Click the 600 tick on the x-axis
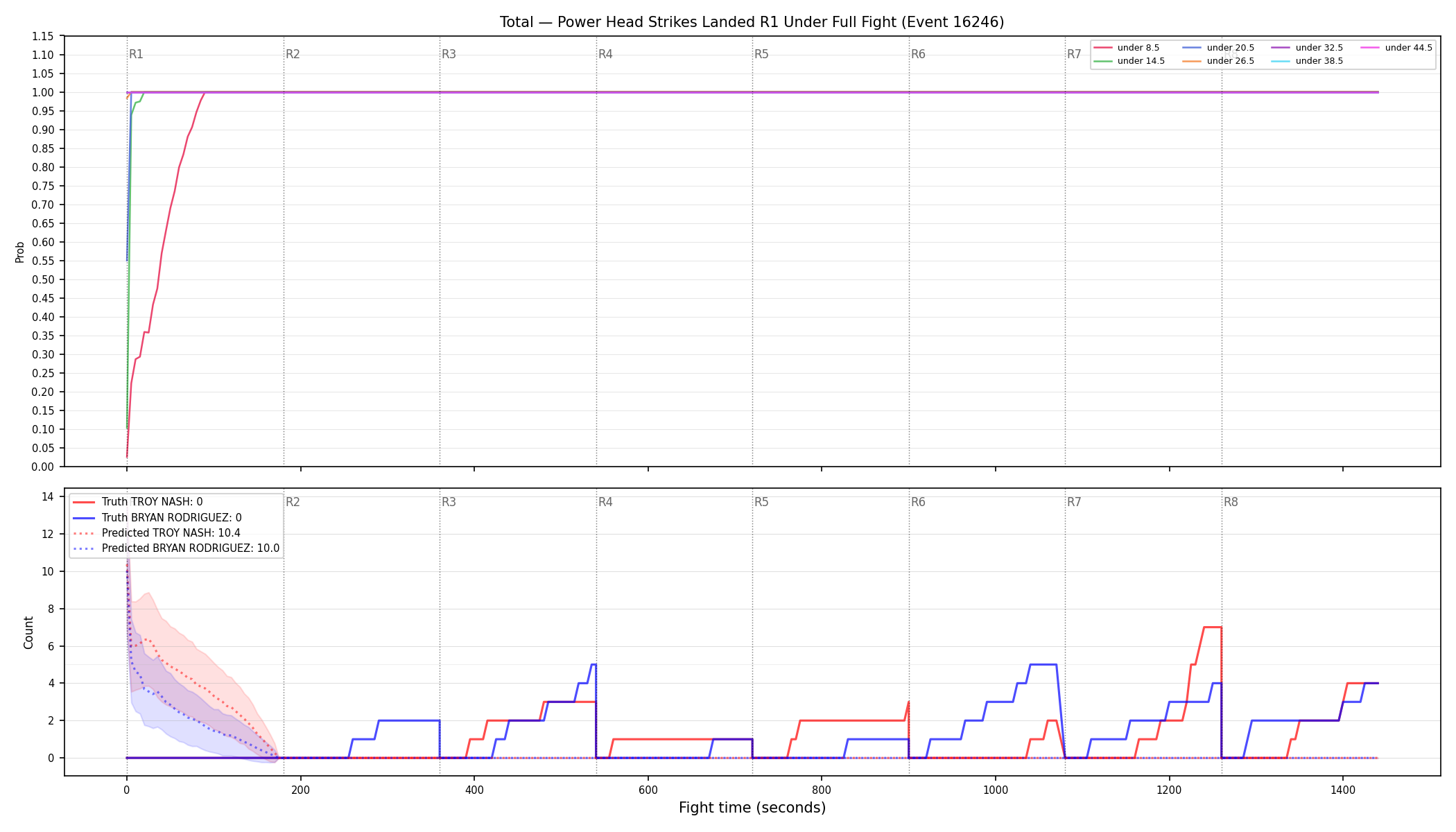The image size is (1456, 832). coord(648,790)
